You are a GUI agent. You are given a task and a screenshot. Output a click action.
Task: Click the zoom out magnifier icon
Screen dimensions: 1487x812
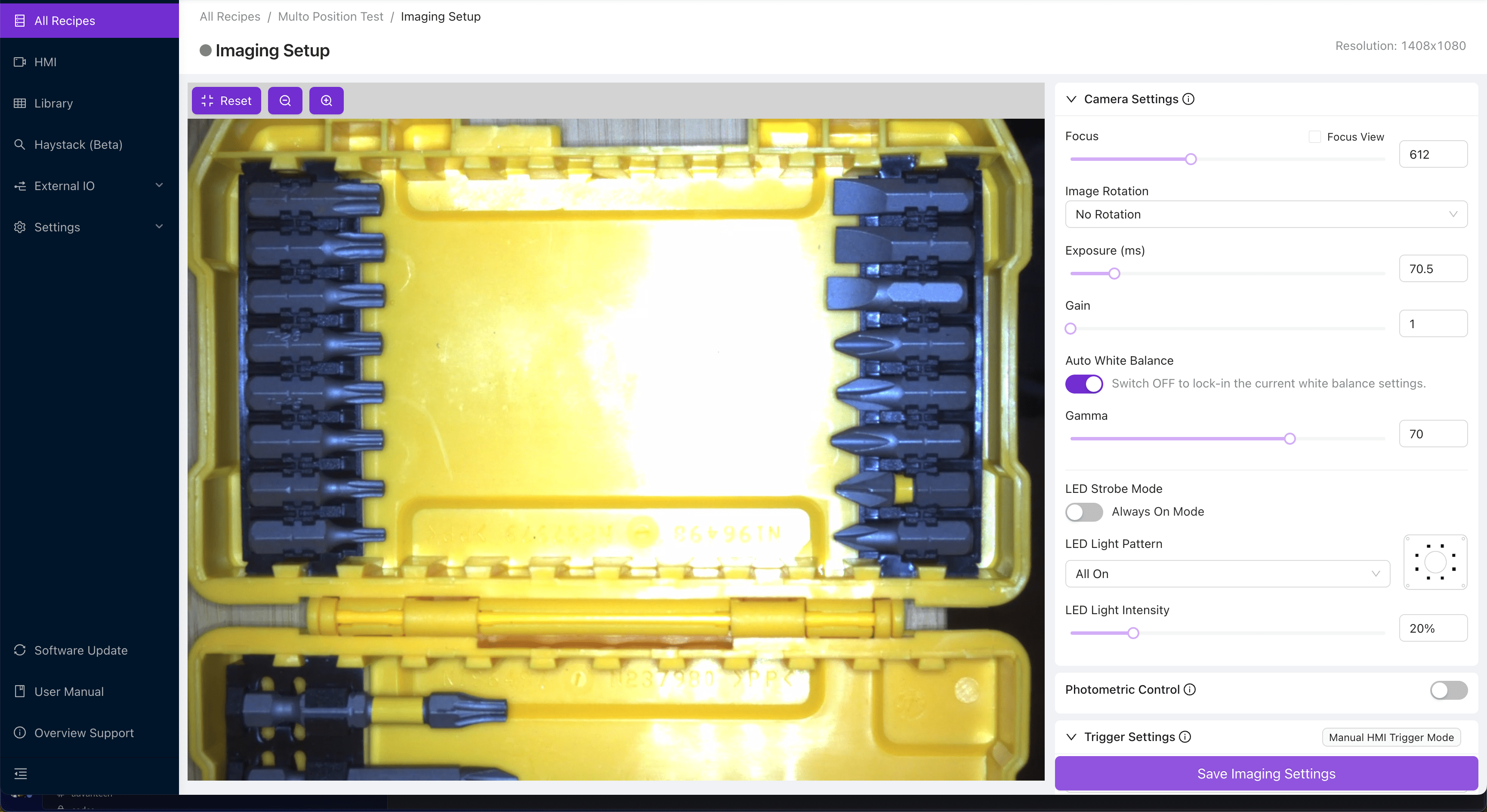pyautogui.click(x=285, y=100)
